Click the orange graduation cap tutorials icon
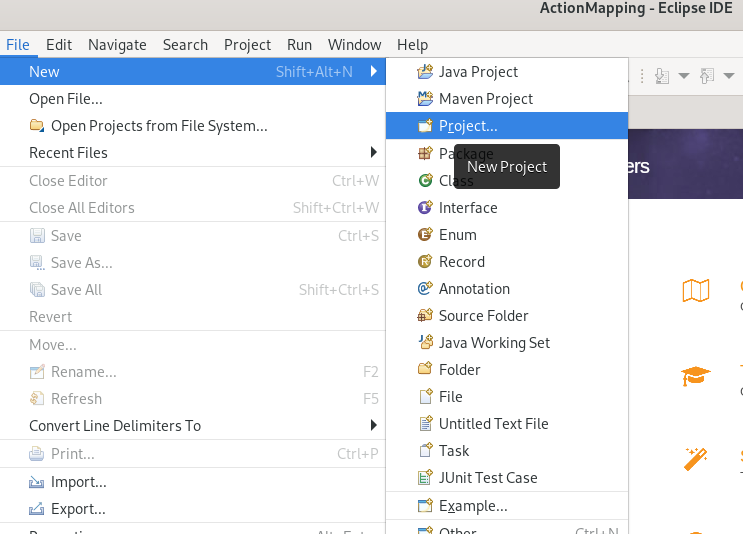Image resolution: width=743 pixels, height=534 pixels. pyautogui.click(x=696, y=376)
